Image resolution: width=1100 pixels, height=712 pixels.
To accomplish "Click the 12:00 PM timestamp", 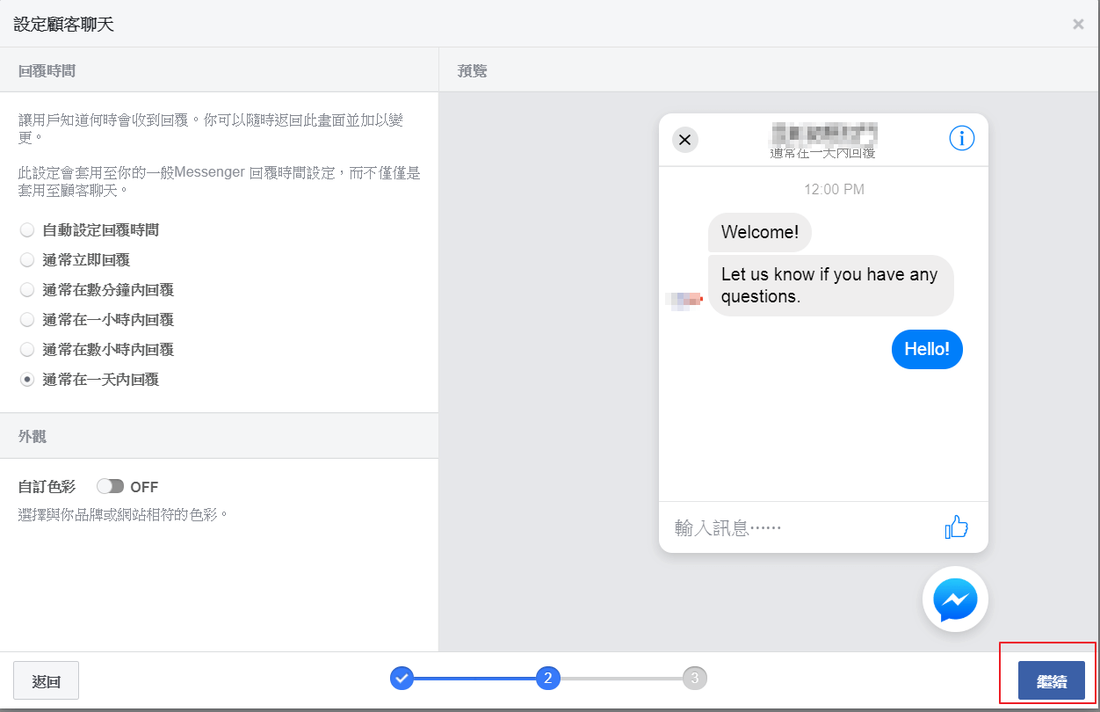I will [x=833, y=189].
